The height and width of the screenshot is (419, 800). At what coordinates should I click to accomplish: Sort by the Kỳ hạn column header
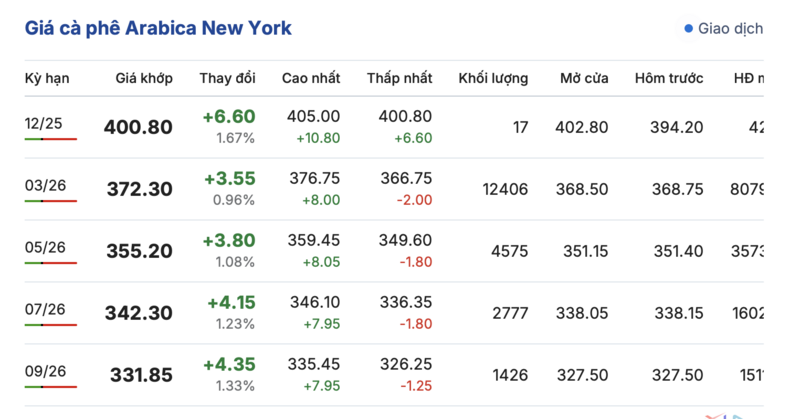(x=46, y=78)
